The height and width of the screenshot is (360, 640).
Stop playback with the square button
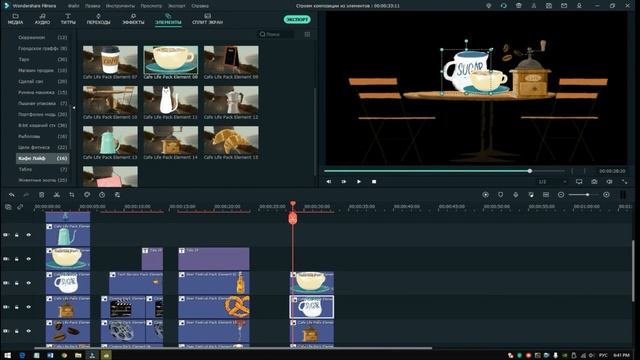374,182
